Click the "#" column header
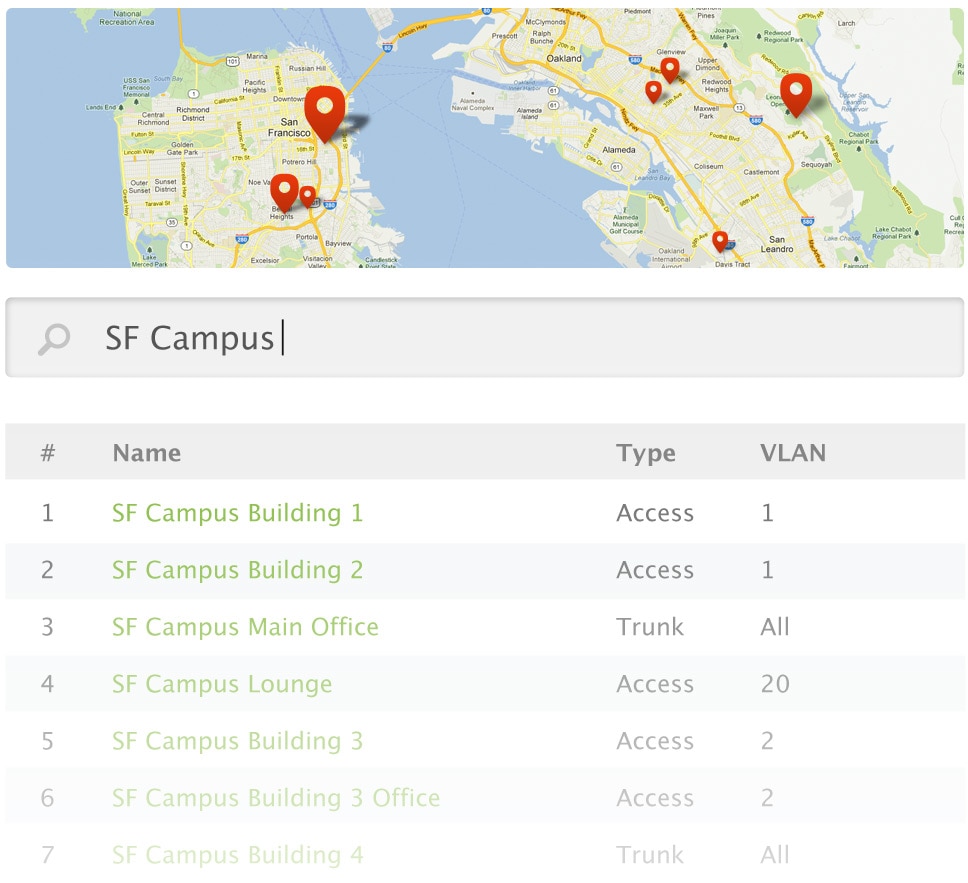Screen dimensions: 968x883 click(48, 453)
